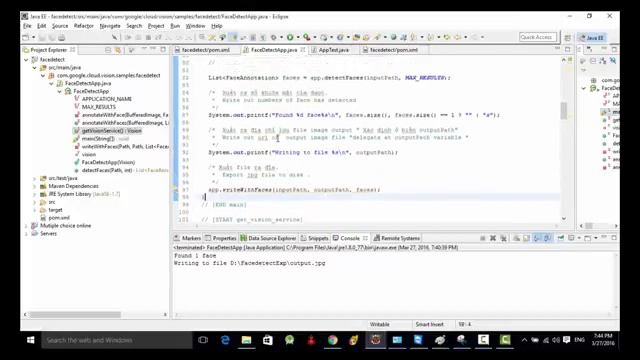640x360 pixels.
Task: Collapse the src/main/java folder
Action: [x=35, y=68]
